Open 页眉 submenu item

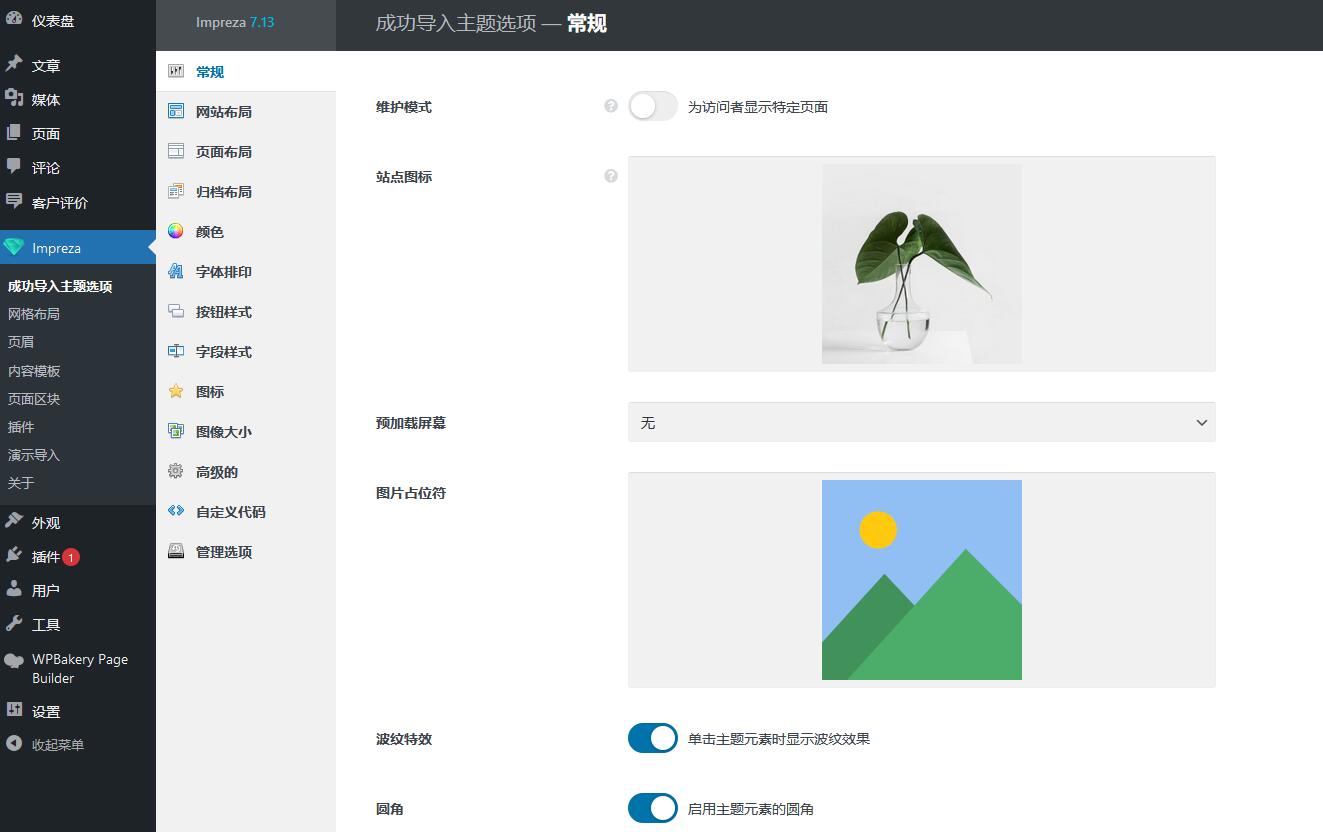coord(21,342)
